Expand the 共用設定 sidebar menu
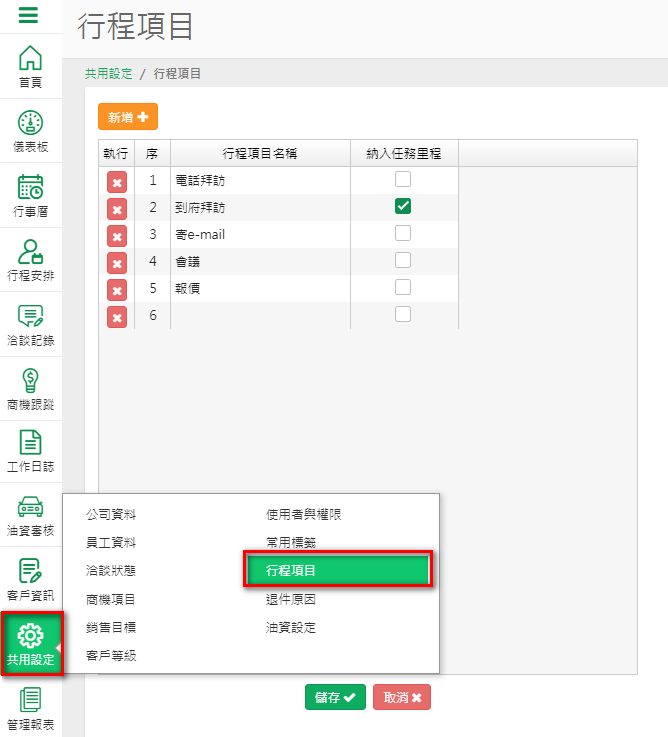Viewport: 668px width, 737px height. (30, 644)
